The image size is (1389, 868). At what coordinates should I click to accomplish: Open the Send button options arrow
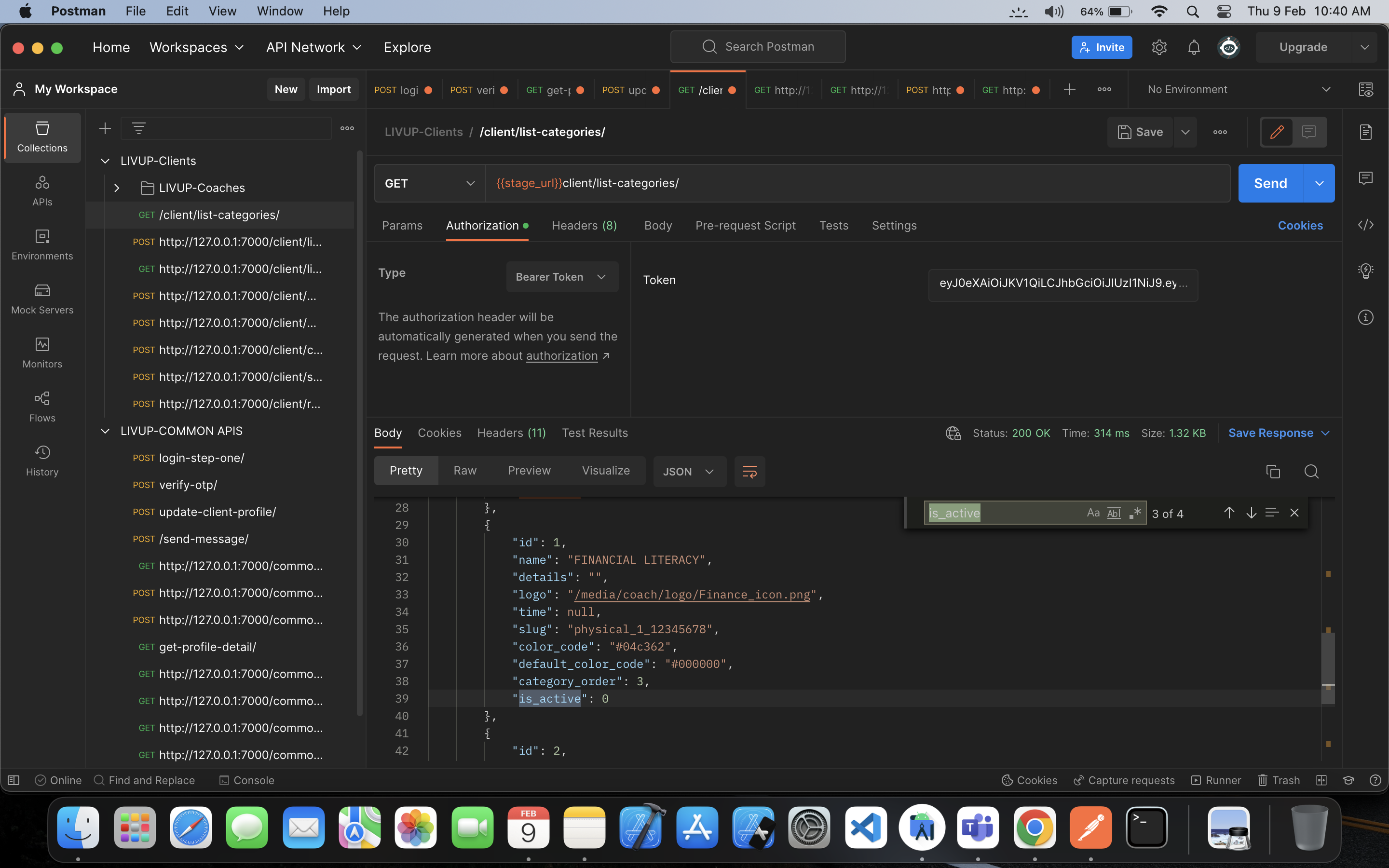coord(1319,183)
